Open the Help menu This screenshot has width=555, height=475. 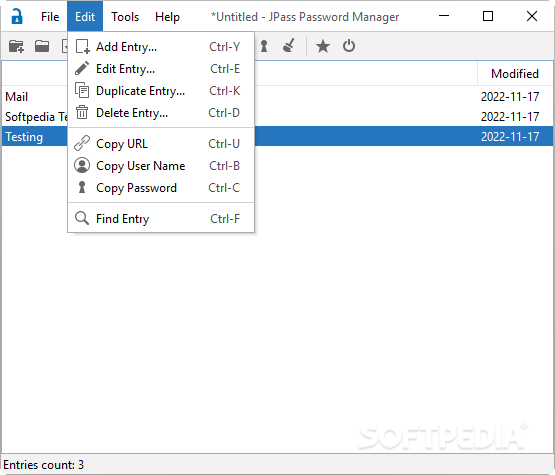167,17
